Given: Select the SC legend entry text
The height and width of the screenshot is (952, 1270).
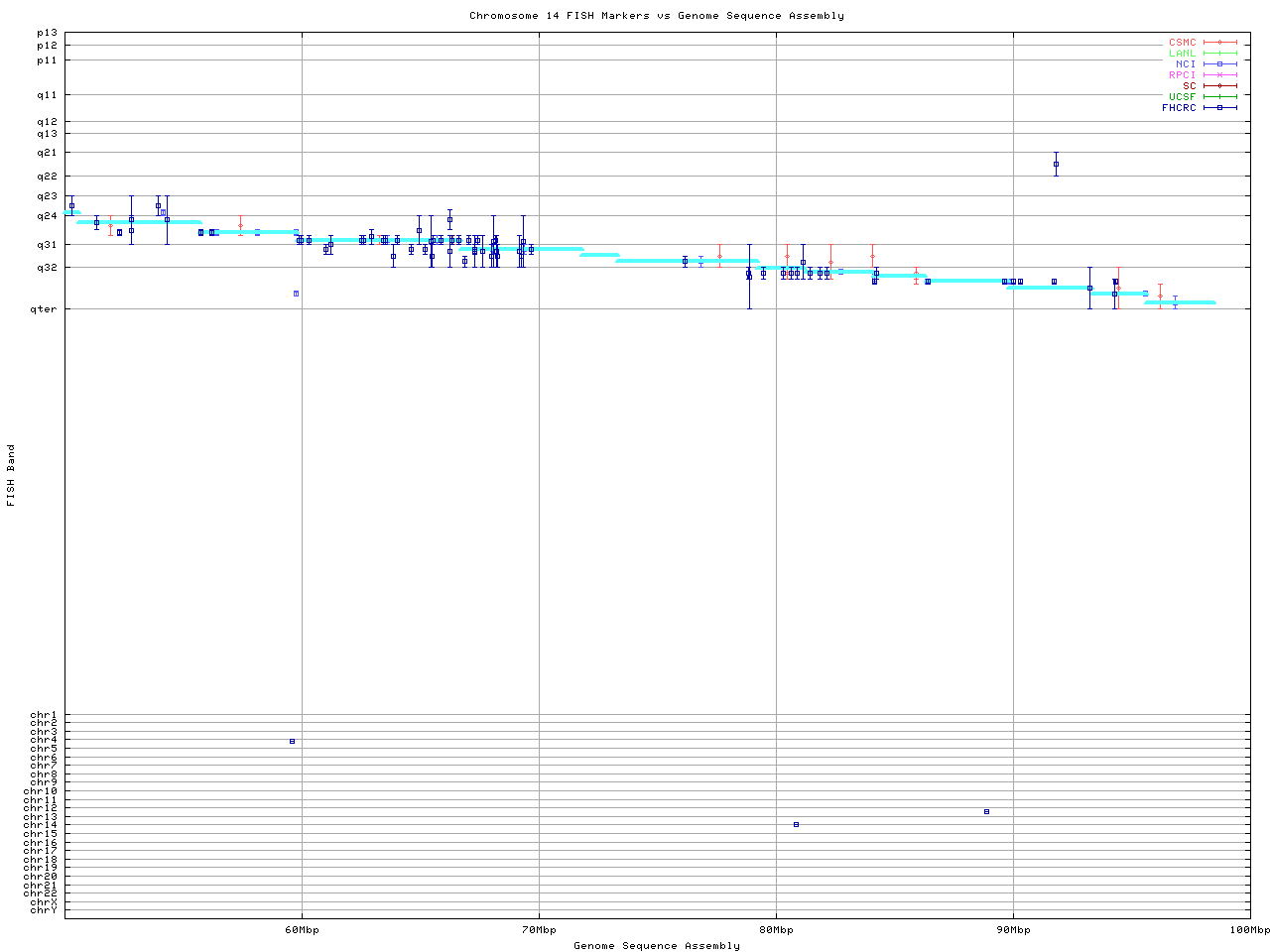Looking at the screenshot, I should pos(1189,85).
